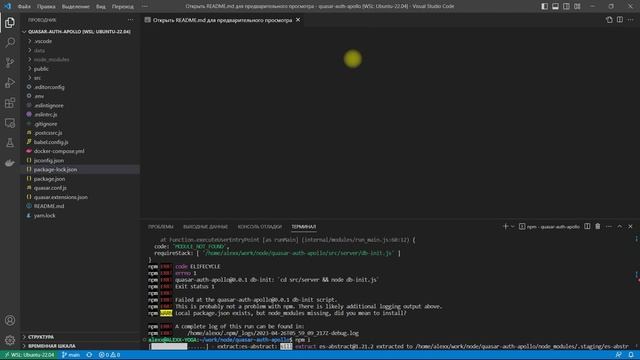The image size is (640, 360).
Task: Open the overflow menu ellipsis in menu bar
Action: (144, 7)
